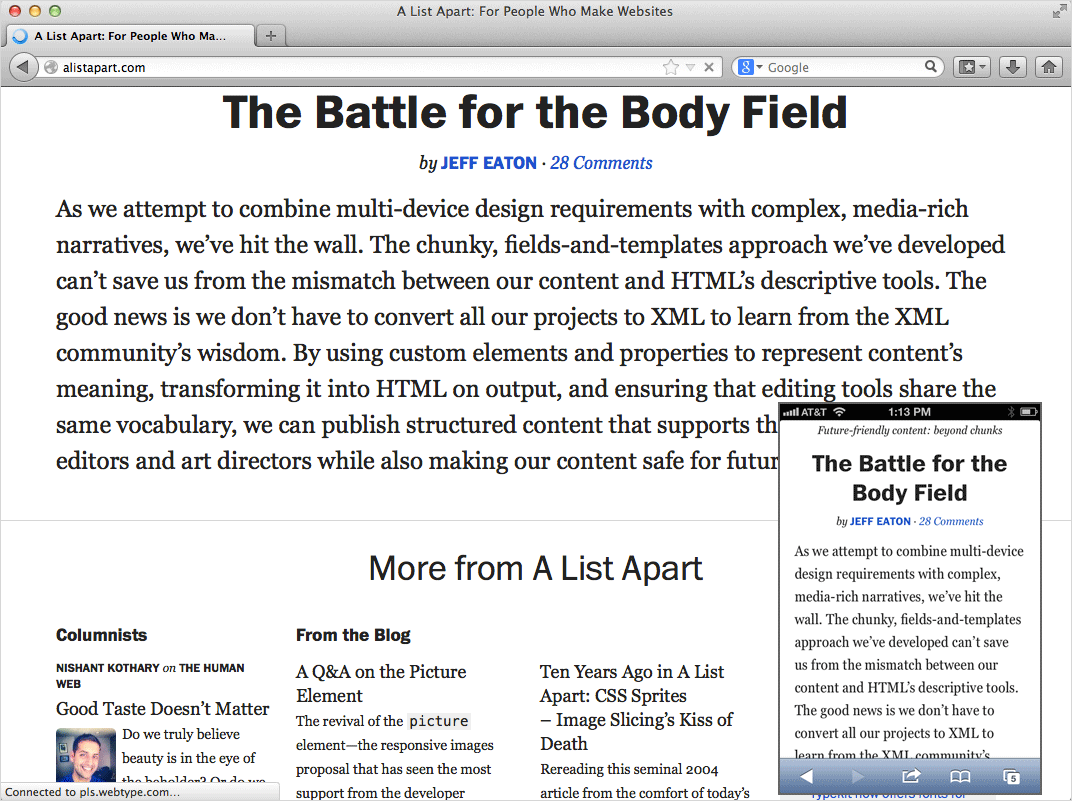1072x801 pixels.
Task: Open the bookmarks menu button
Action: tap(972, 67)
